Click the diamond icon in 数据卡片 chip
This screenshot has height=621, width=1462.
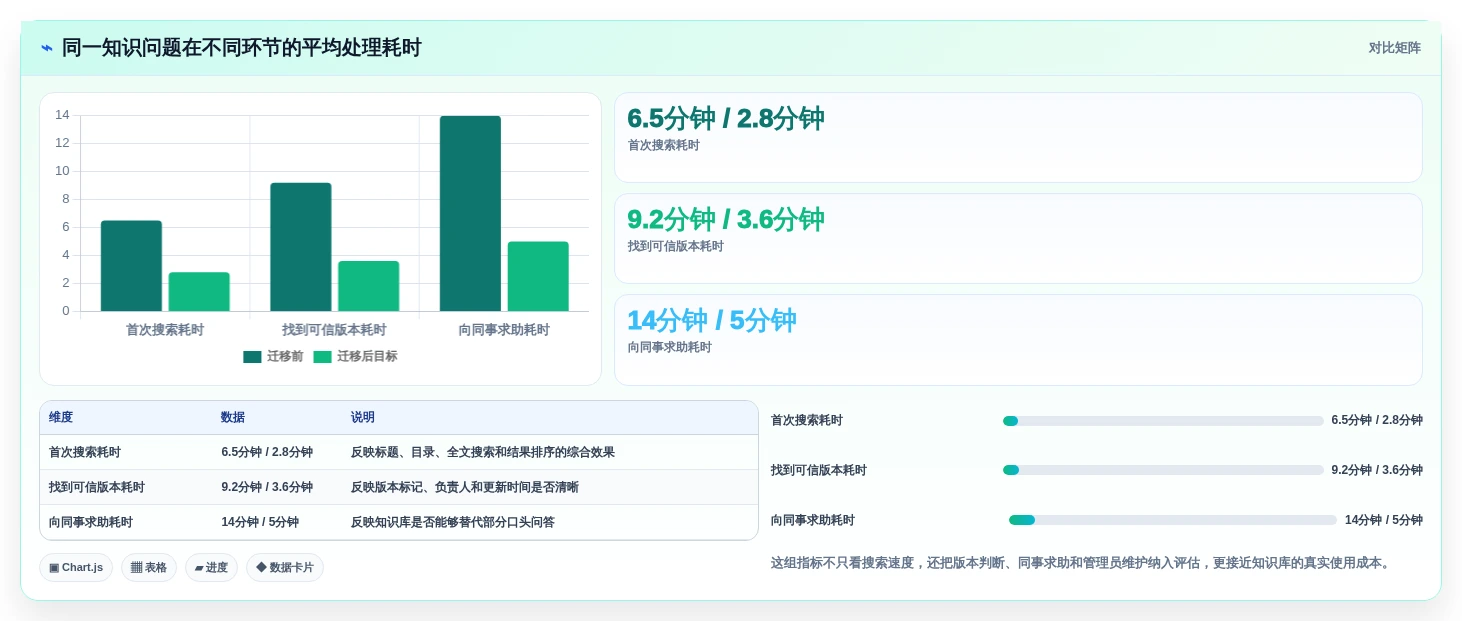click(x=261, y=567)
